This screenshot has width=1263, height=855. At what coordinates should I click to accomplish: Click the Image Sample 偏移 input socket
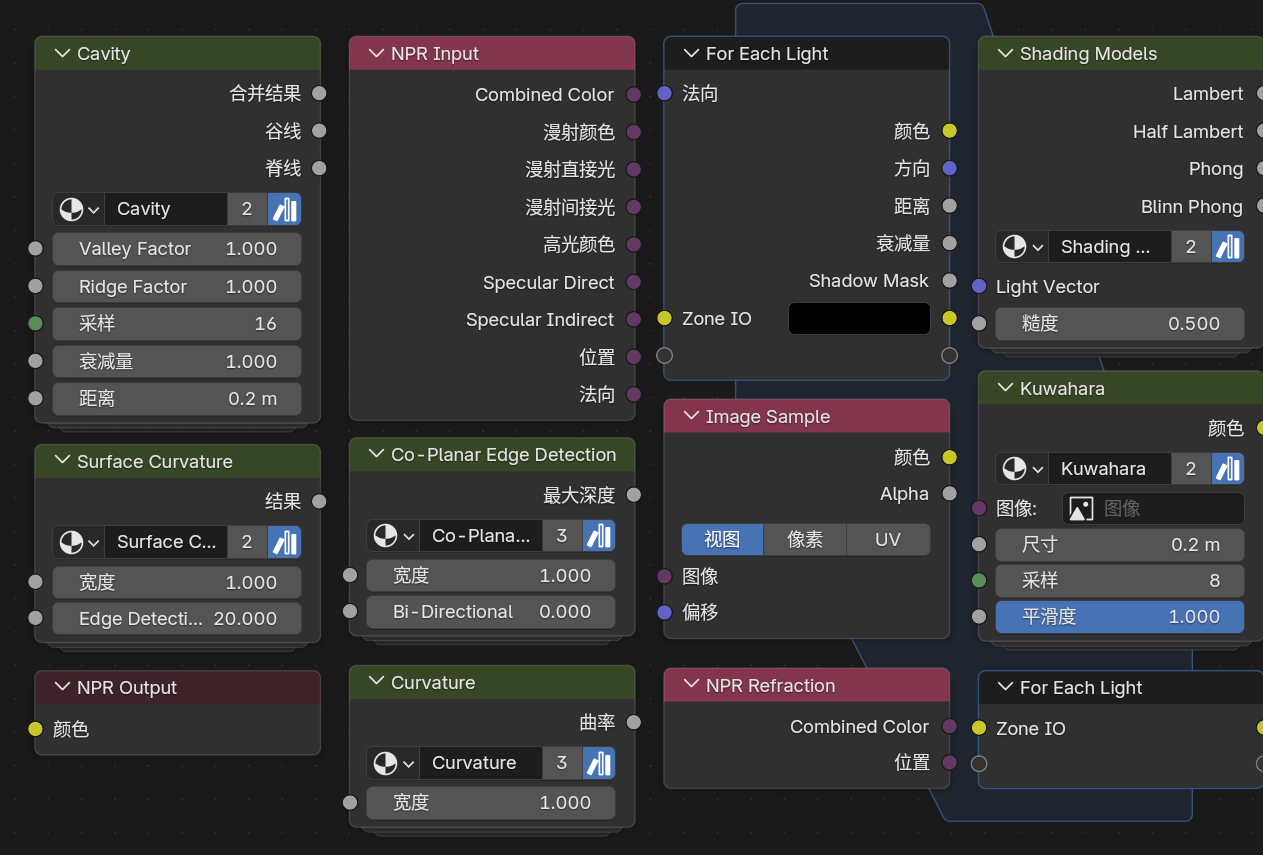pos(665,613)
